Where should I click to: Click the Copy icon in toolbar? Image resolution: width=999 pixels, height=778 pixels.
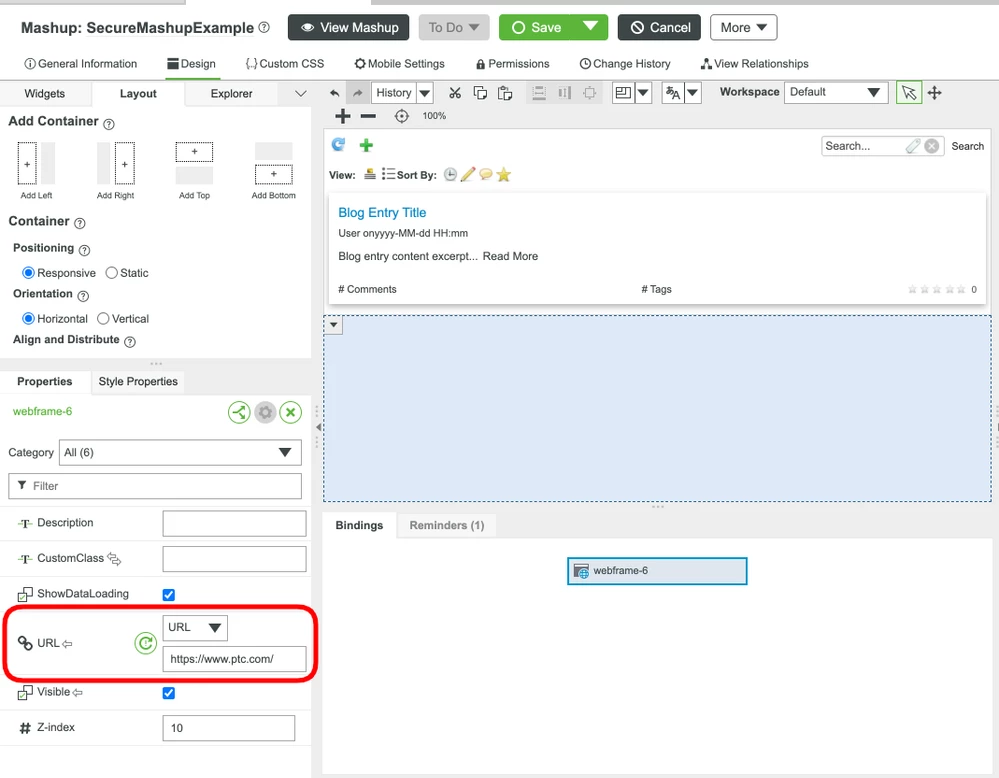tap(480, 93)
